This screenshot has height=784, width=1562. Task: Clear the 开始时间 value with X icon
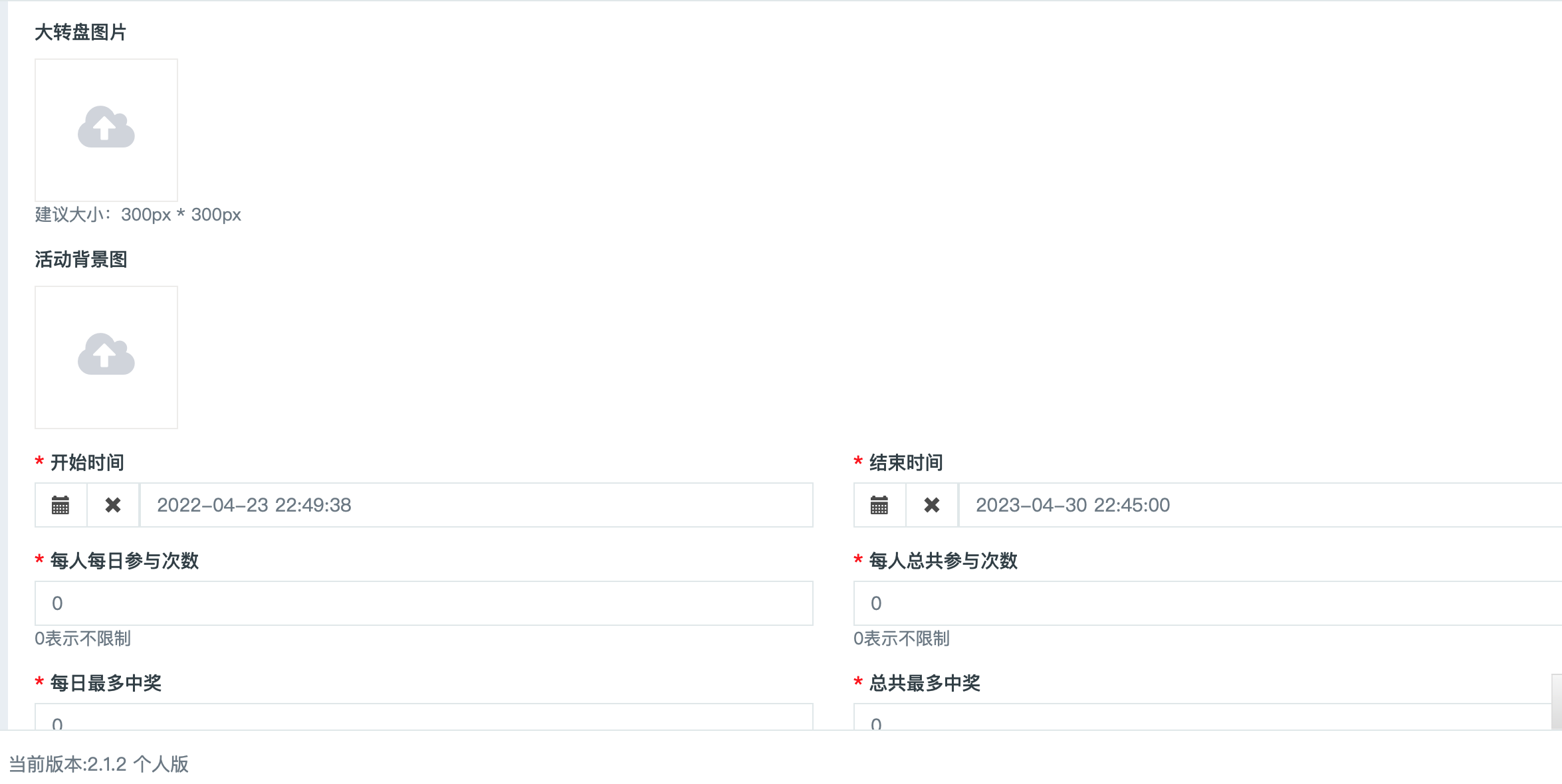(x=113, y=505)
